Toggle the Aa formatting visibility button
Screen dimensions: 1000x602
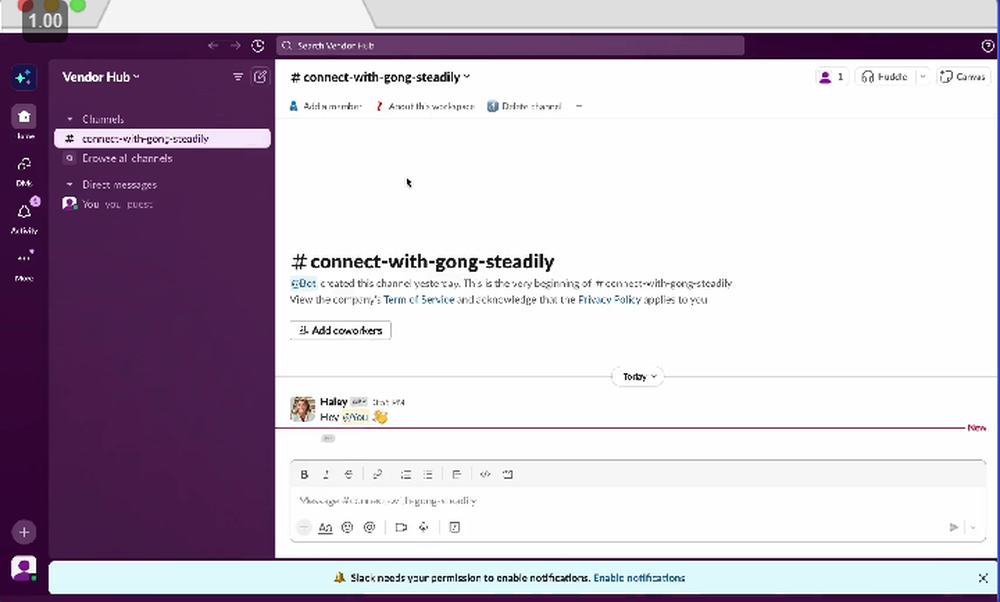325,527
